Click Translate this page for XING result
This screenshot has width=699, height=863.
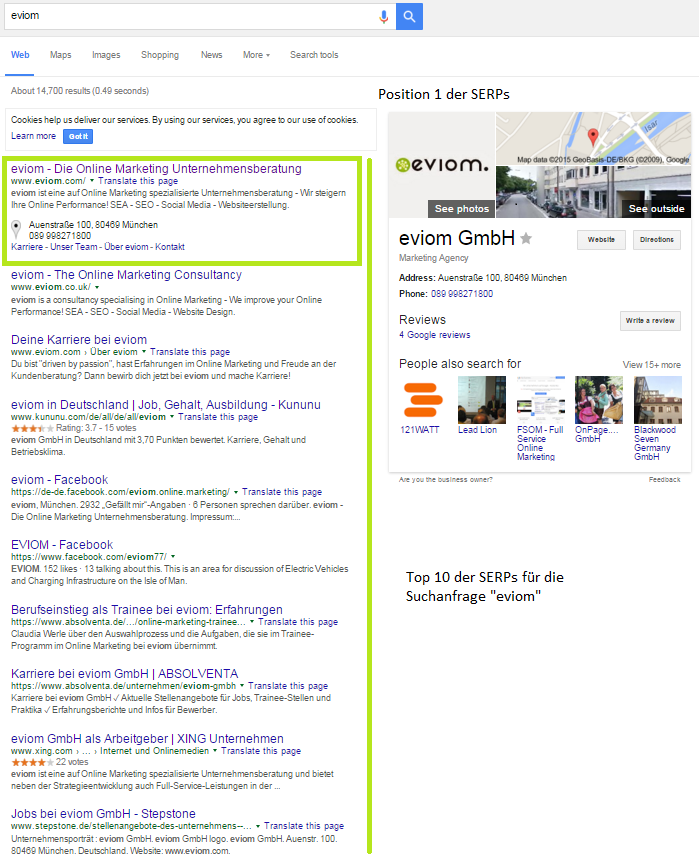261,751
